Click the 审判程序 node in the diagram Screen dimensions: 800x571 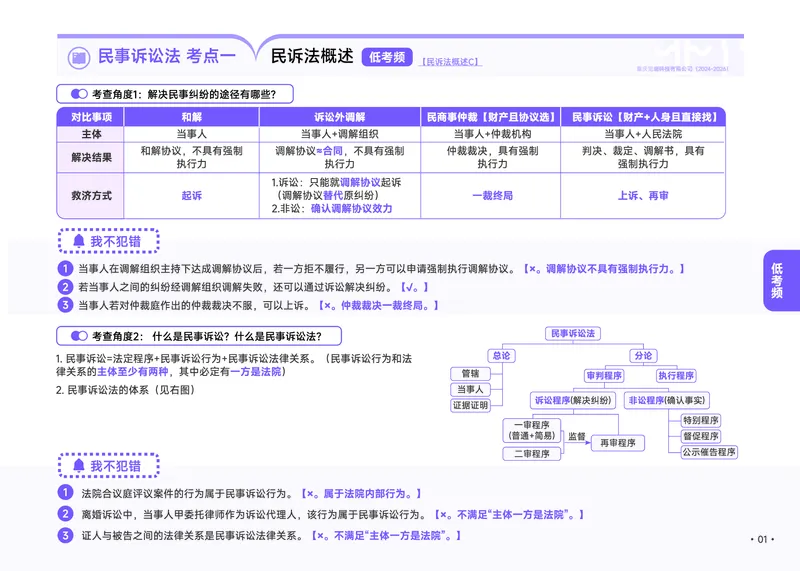pos(604,376)
